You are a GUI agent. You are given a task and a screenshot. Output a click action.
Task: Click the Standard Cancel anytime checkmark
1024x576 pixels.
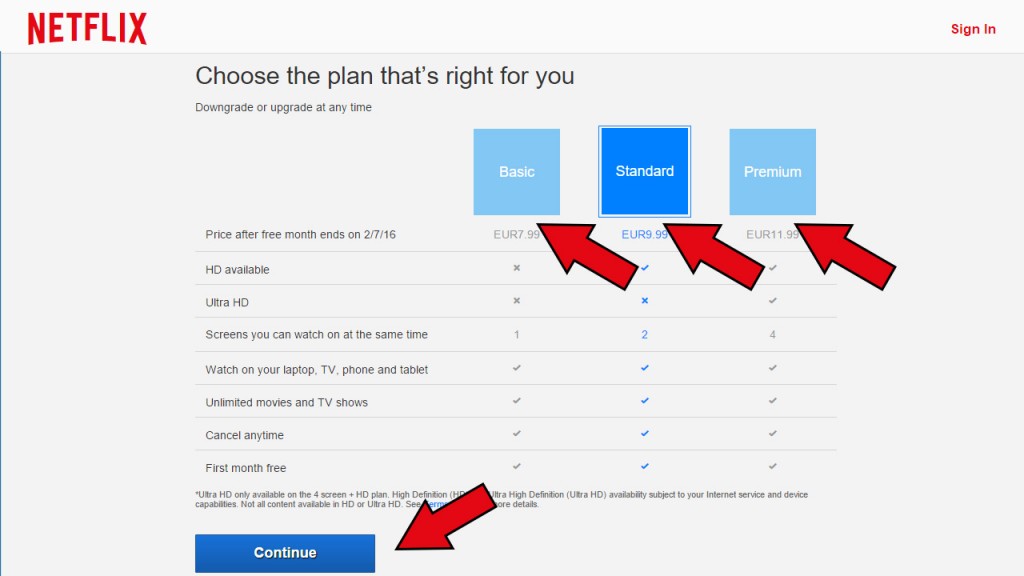[x=645, y=433]
